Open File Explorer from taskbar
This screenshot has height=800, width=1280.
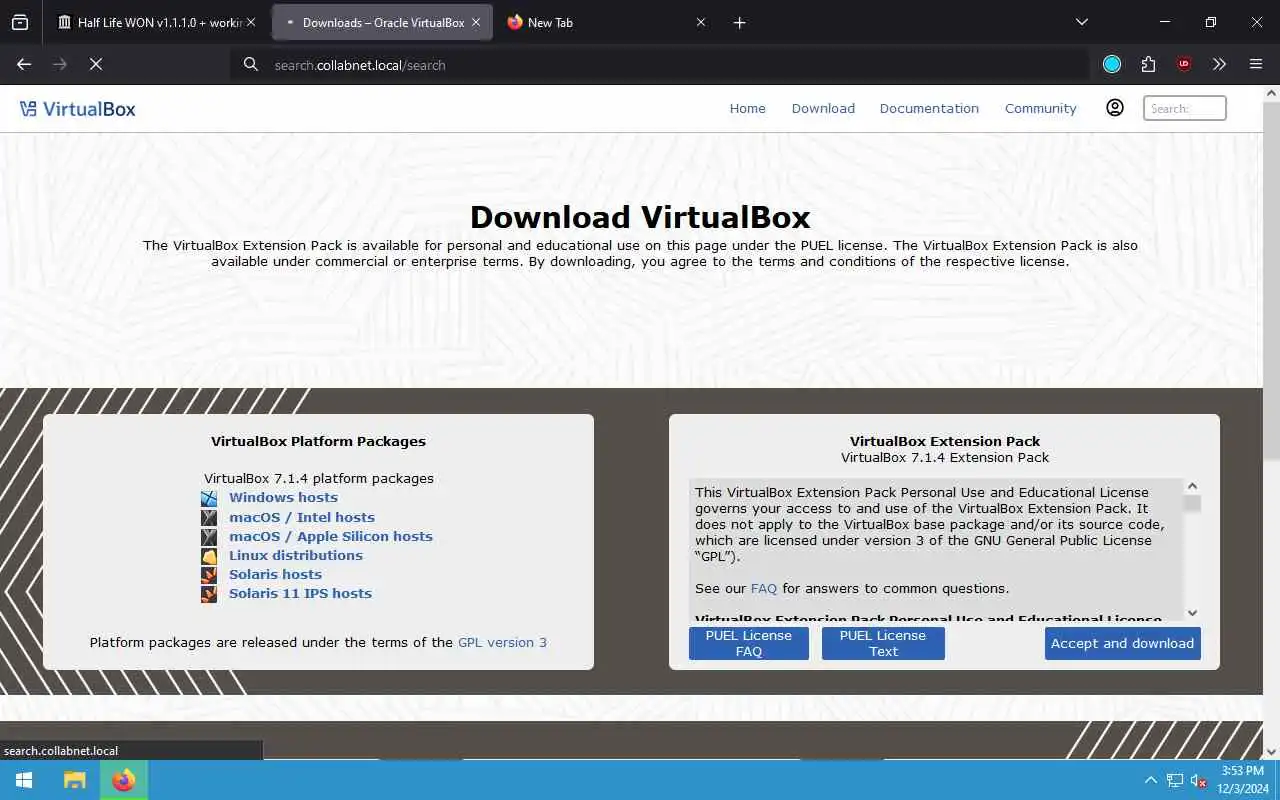(75, 780)
